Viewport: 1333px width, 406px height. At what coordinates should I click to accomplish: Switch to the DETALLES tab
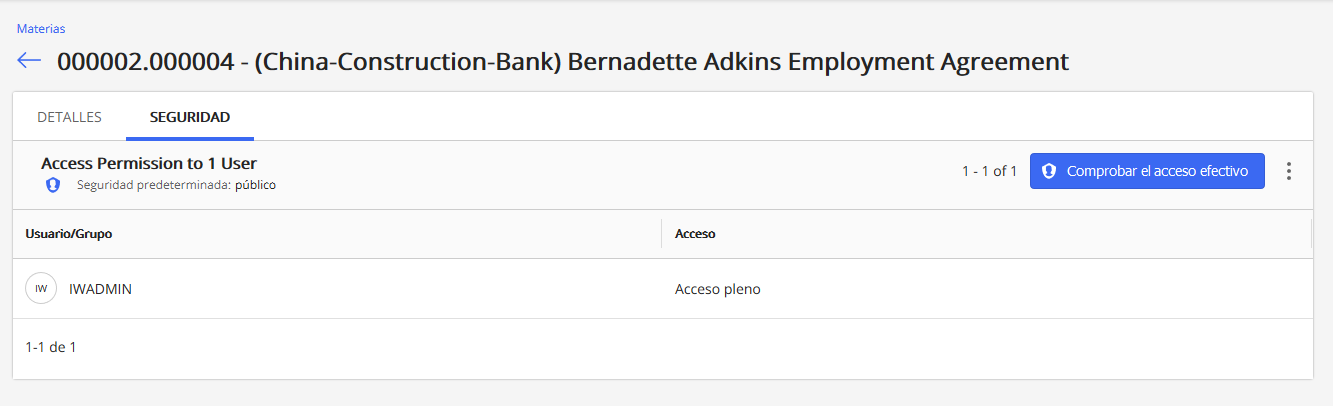[69, 117]
